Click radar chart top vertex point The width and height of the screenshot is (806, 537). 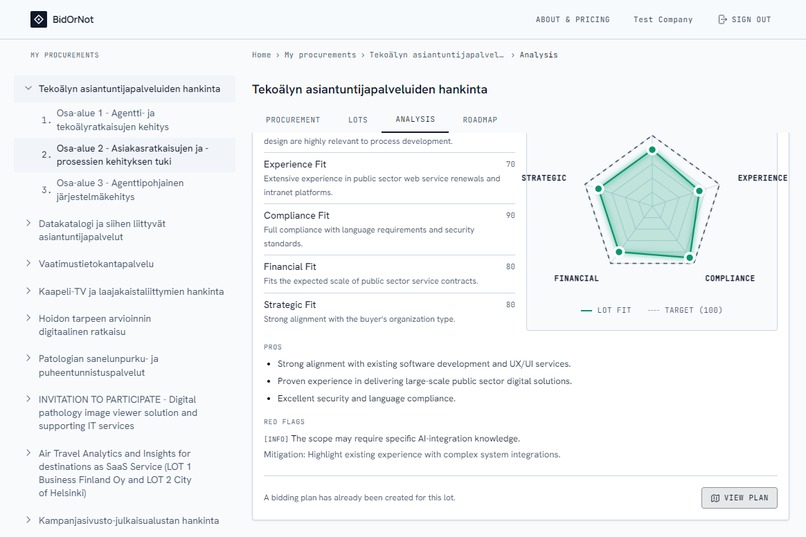pyautogui.click(x=652, y=150)
